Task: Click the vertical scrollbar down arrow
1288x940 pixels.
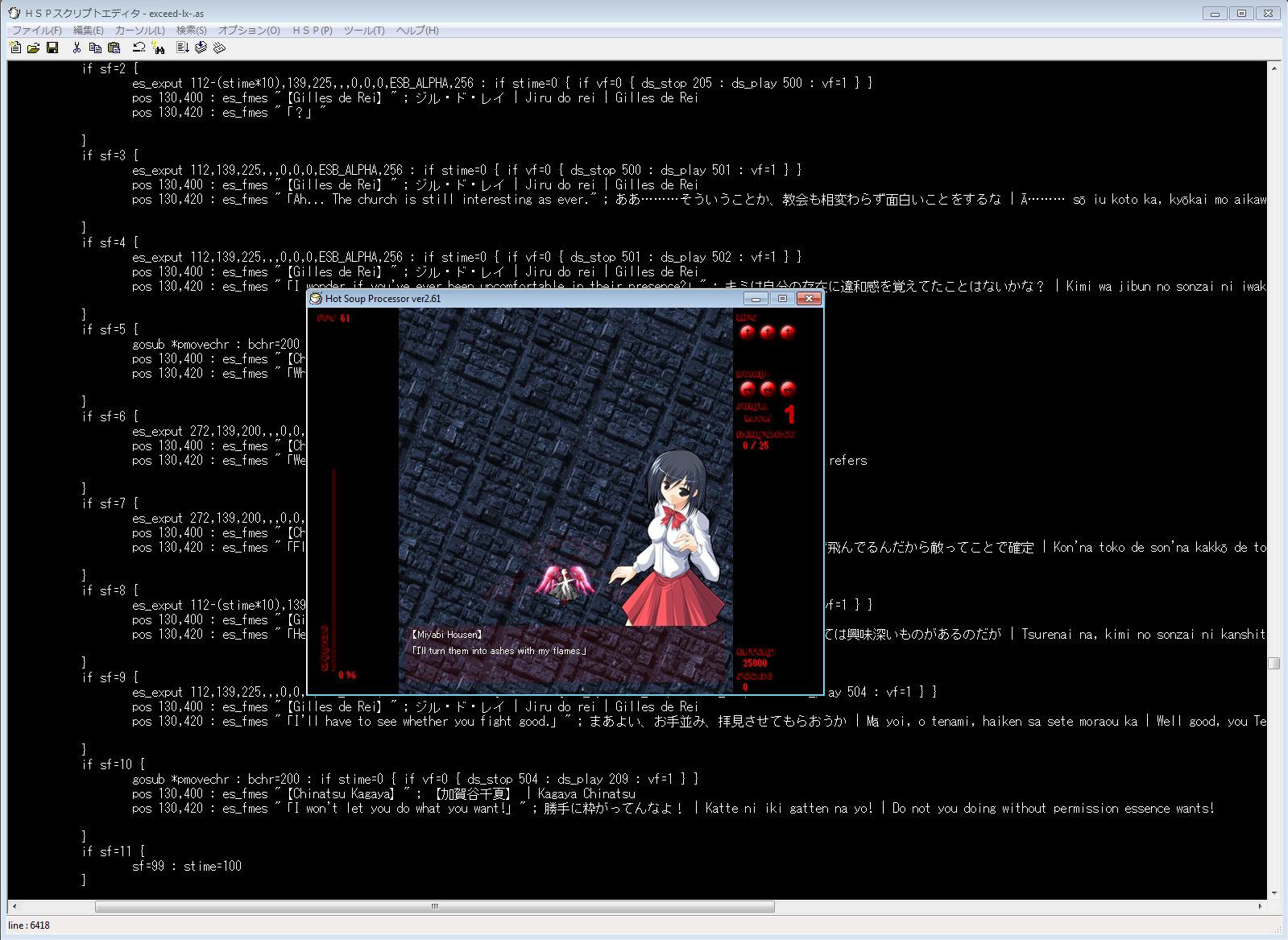Action: point(1274,892)
